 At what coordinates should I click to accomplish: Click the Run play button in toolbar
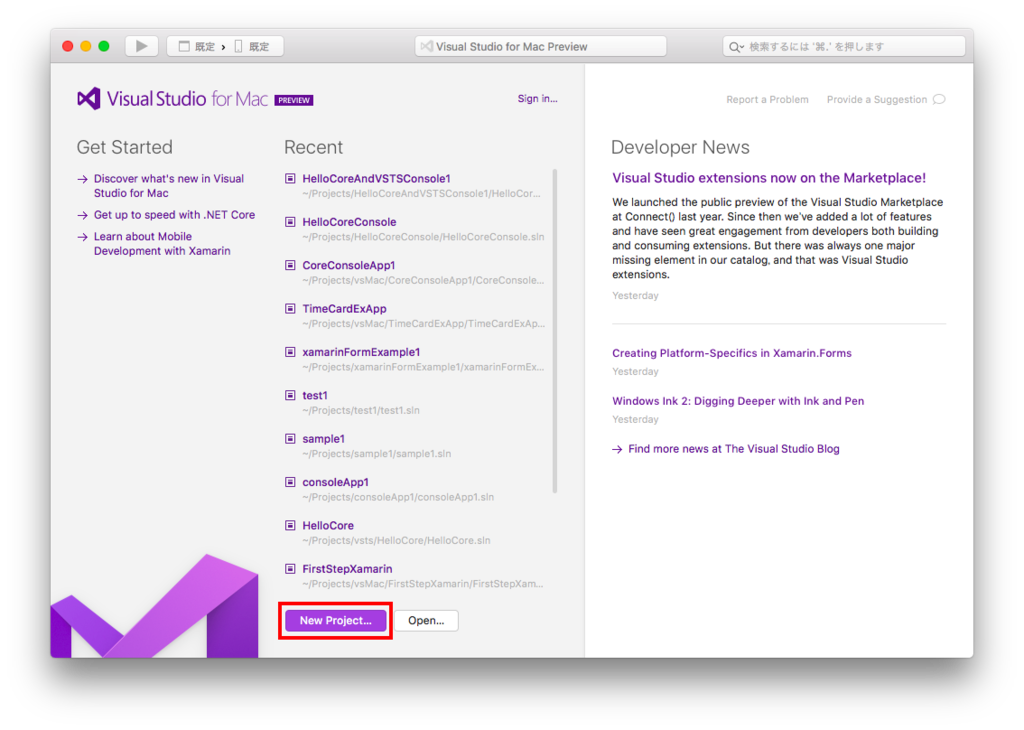(142, 46)
